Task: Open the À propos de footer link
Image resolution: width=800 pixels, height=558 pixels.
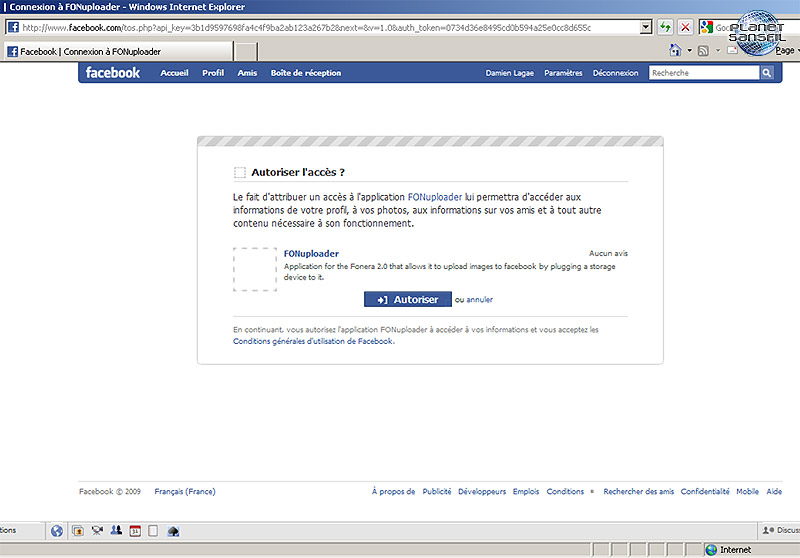Action: coord(393,491)
